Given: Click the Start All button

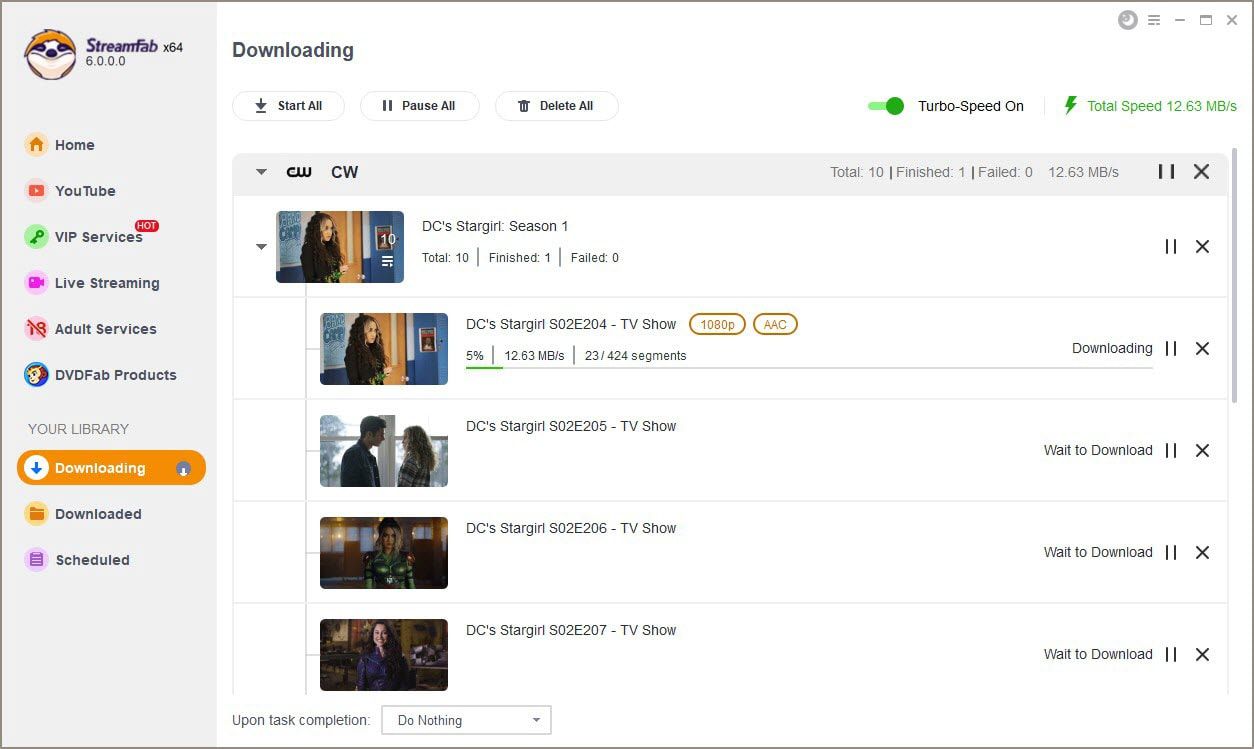Looking at the screenshot, I should pos(288,105).
